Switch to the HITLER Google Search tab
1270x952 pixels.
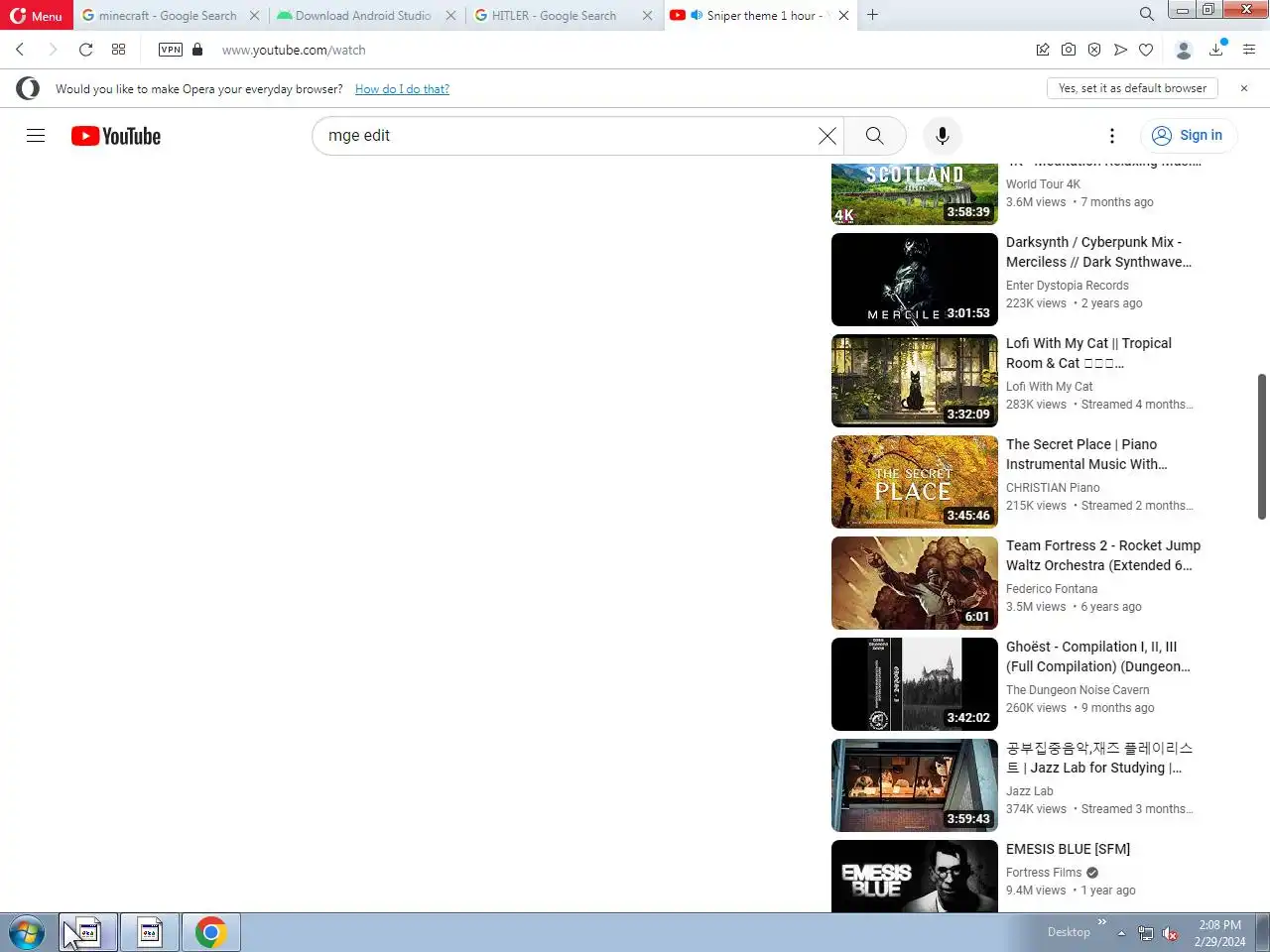tap(553, 15)
